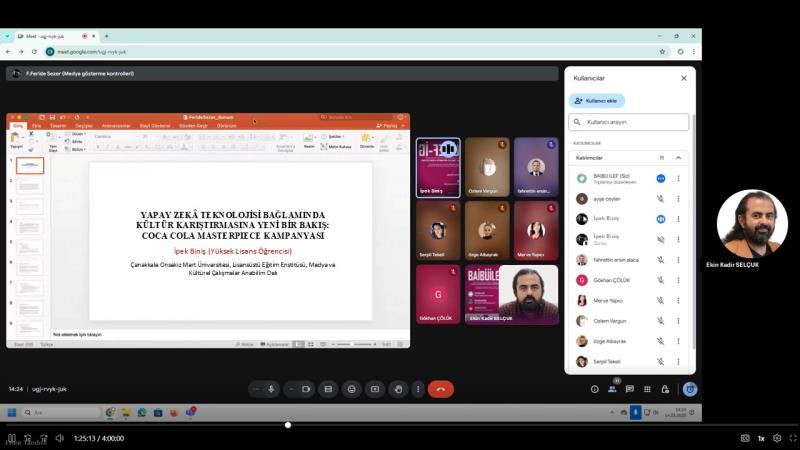Collapse the Katılımcılar list chevron

coord(678,158)
